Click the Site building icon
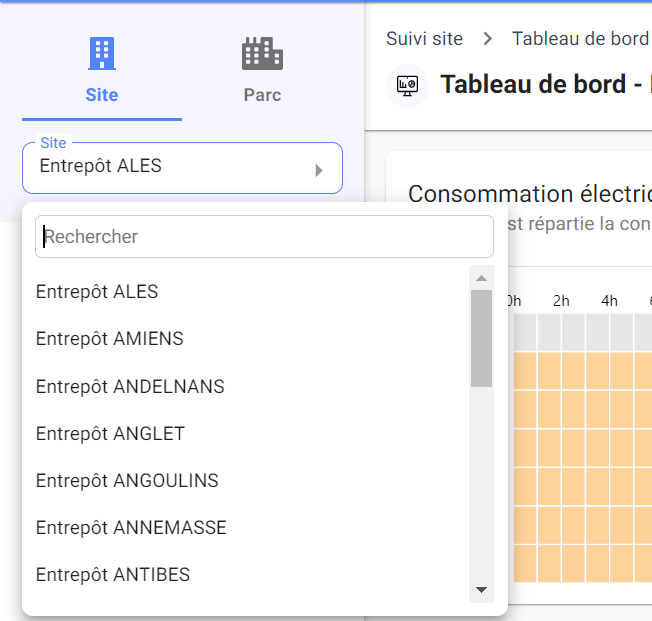 point(102,53)
